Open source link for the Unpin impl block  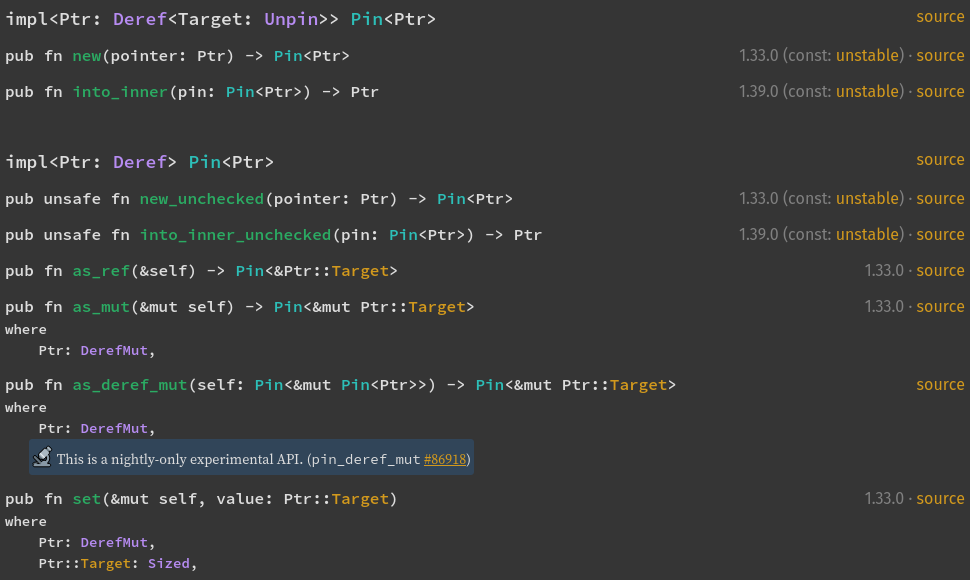tap(940, 17)
